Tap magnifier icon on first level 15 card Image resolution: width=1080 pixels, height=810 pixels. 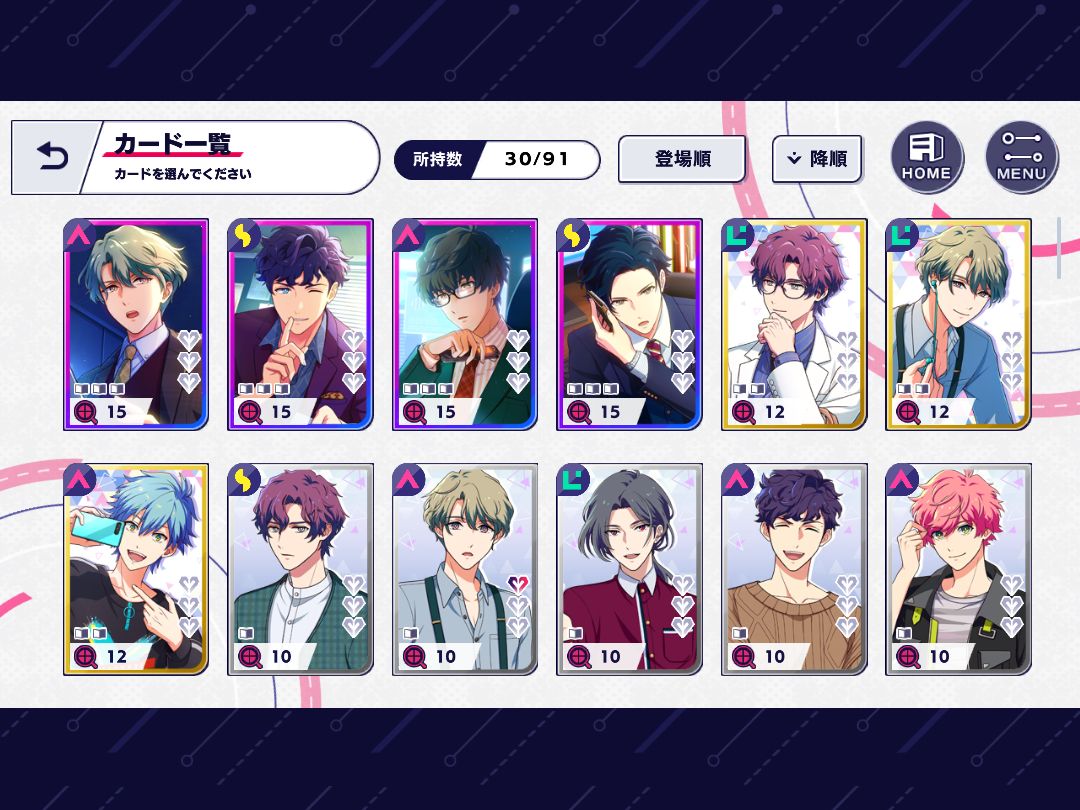[x=86, y=412]
